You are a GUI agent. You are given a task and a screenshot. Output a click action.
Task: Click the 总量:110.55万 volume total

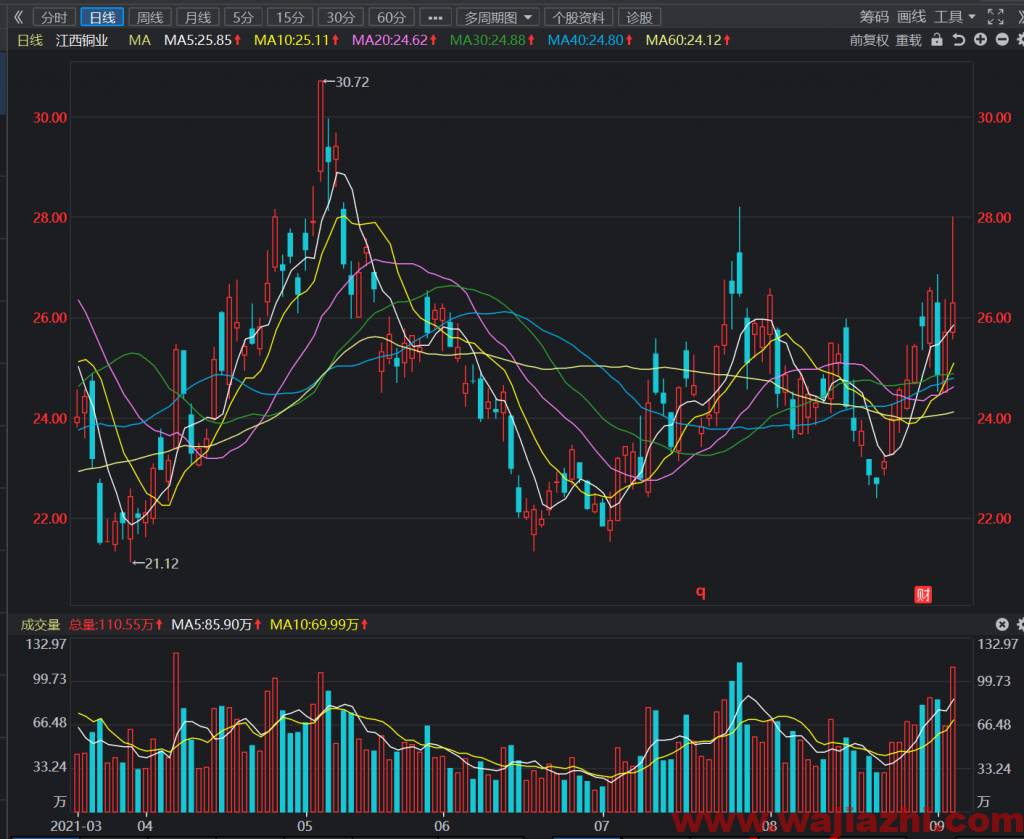tap(116, 625)
